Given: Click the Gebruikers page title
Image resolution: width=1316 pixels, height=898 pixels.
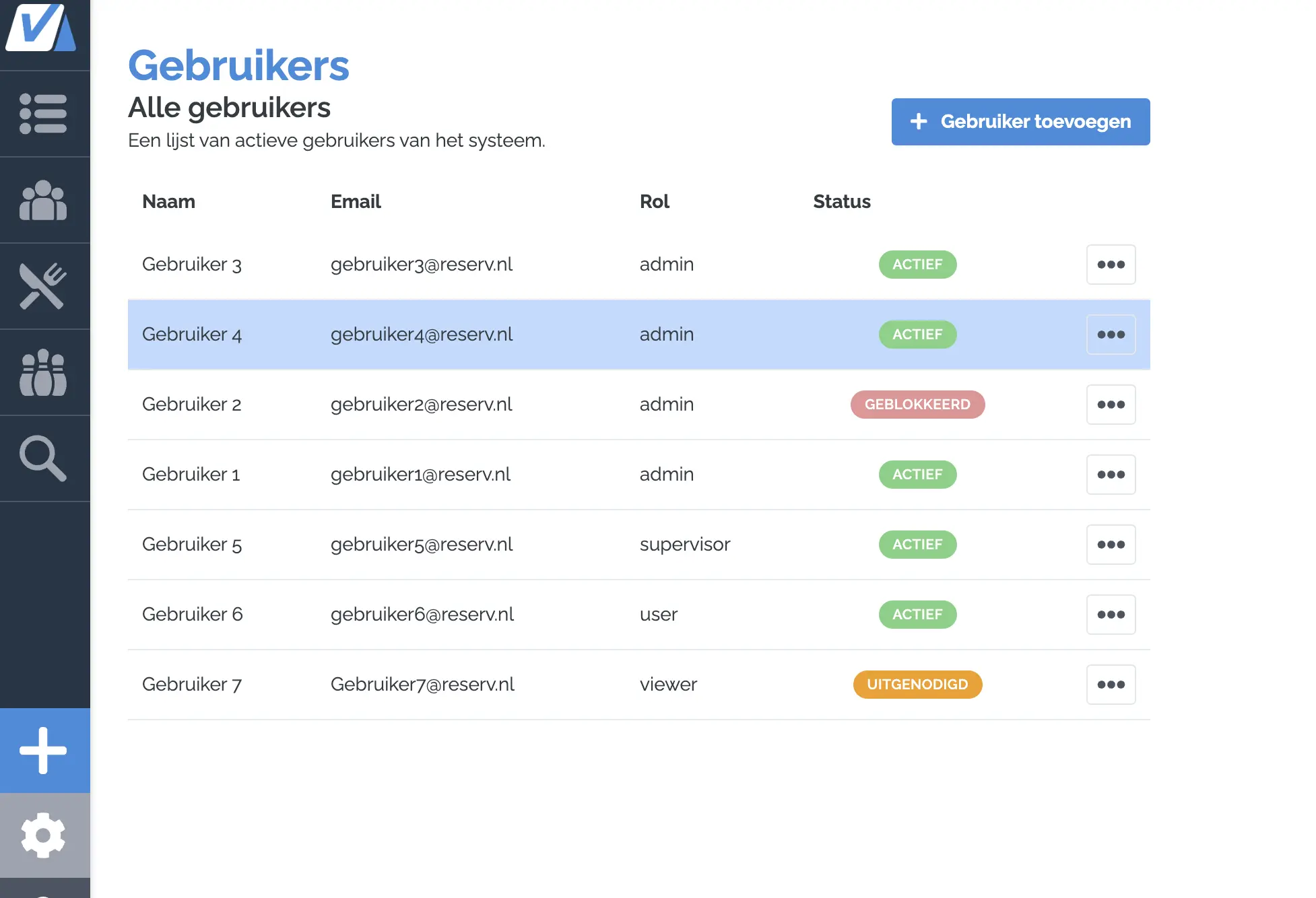Looking at the screenshot, I should pyautogui.click(x=238, y=65).
